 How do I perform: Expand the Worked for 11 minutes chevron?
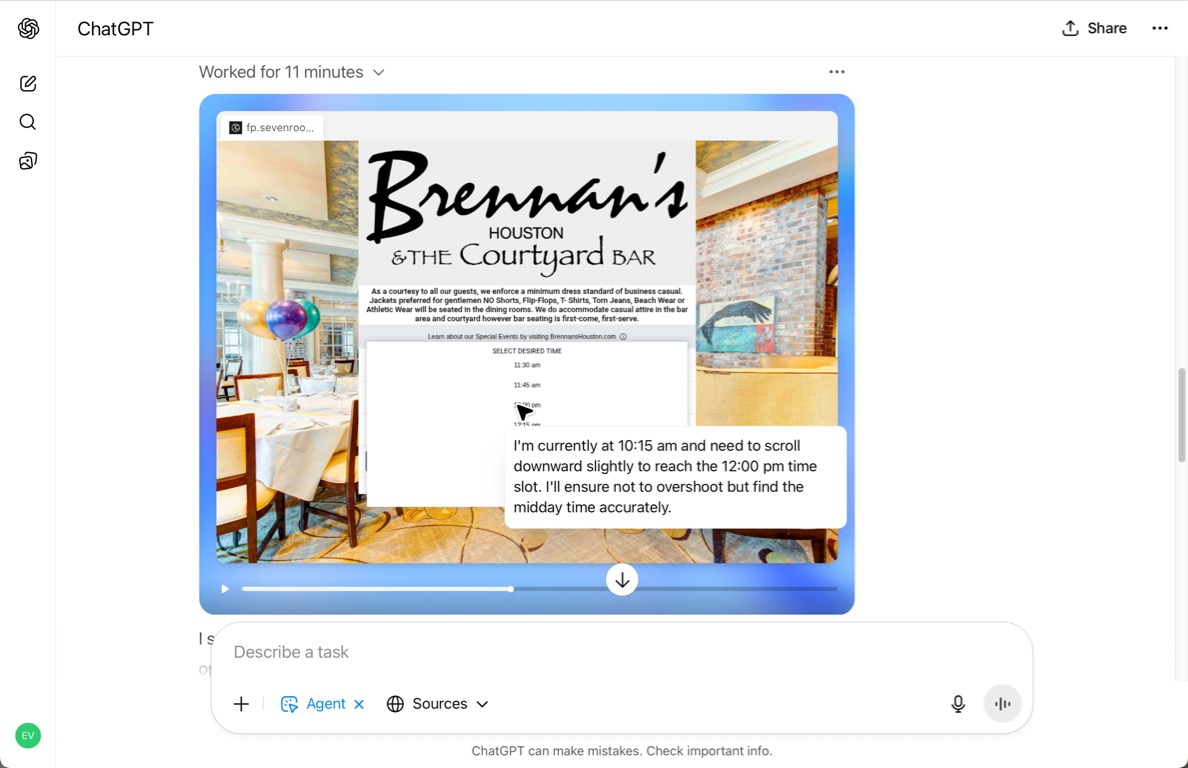click(379, 72)
